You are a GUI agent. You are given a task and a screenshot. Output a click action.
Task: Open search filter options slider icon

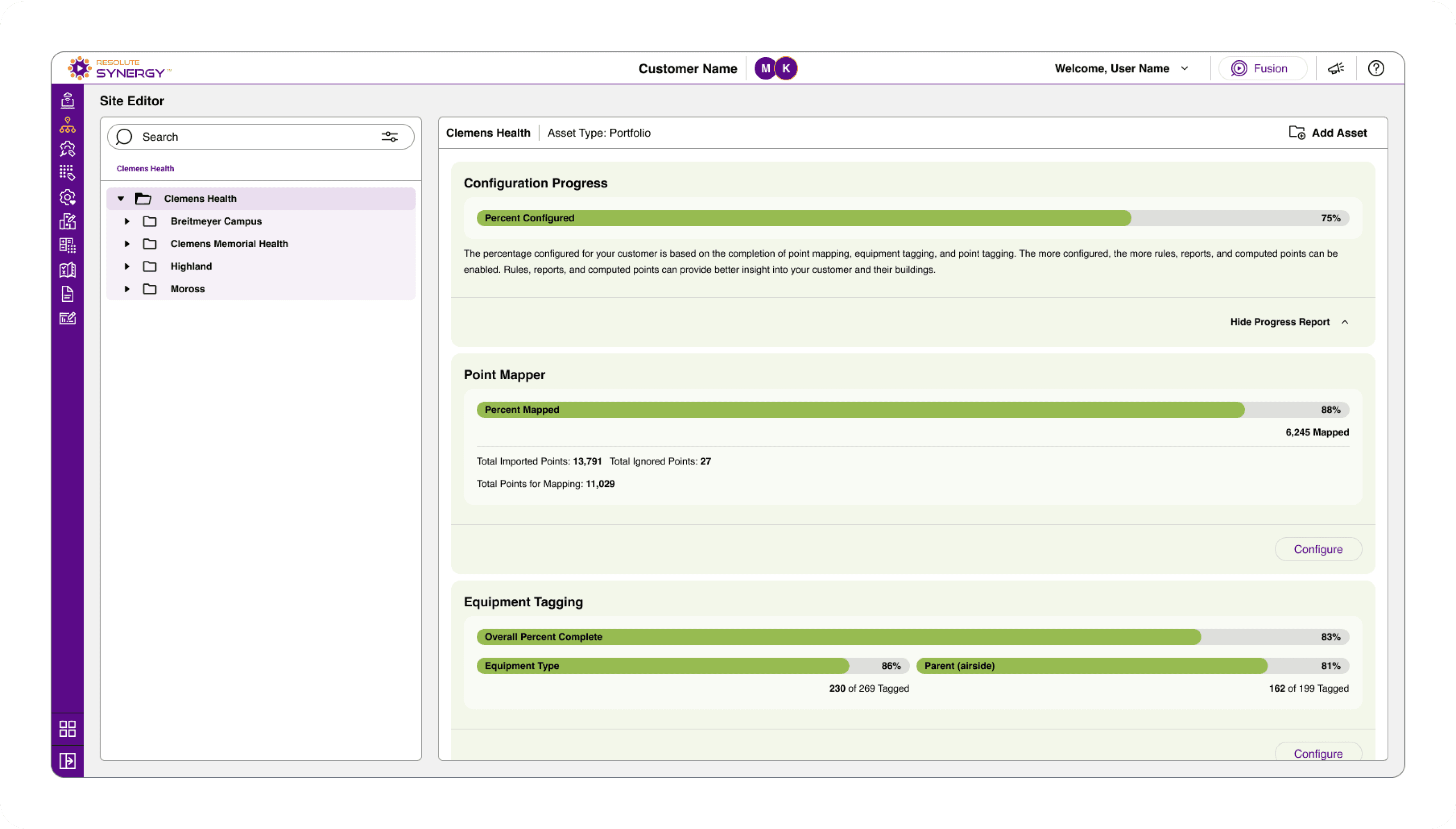(389, 137)
